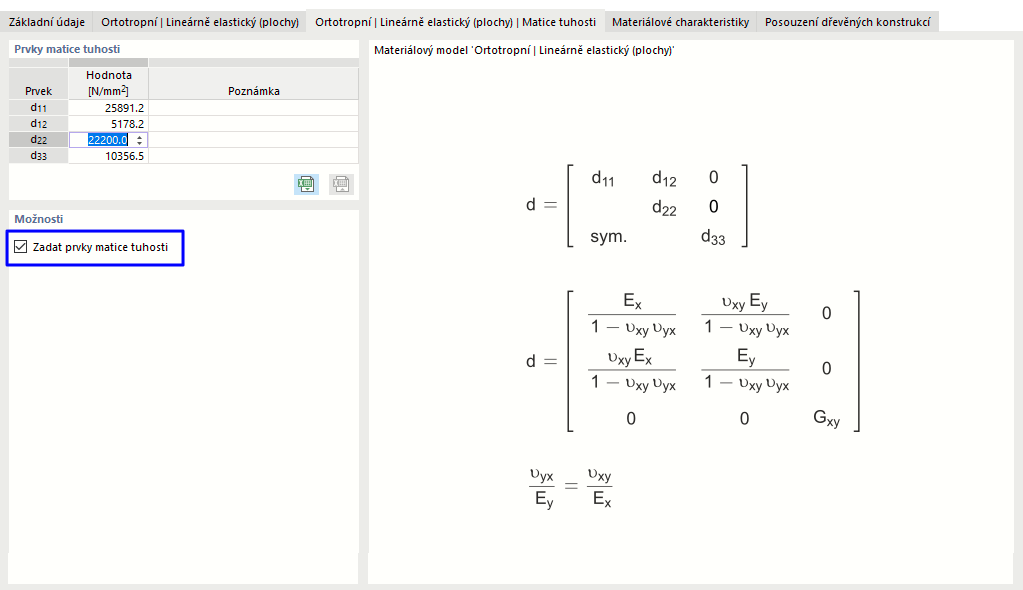Image resolution: width=1023 pixels, height=590 pixels.
Task: Click the d22 value input field
Action: pos(108,140)
